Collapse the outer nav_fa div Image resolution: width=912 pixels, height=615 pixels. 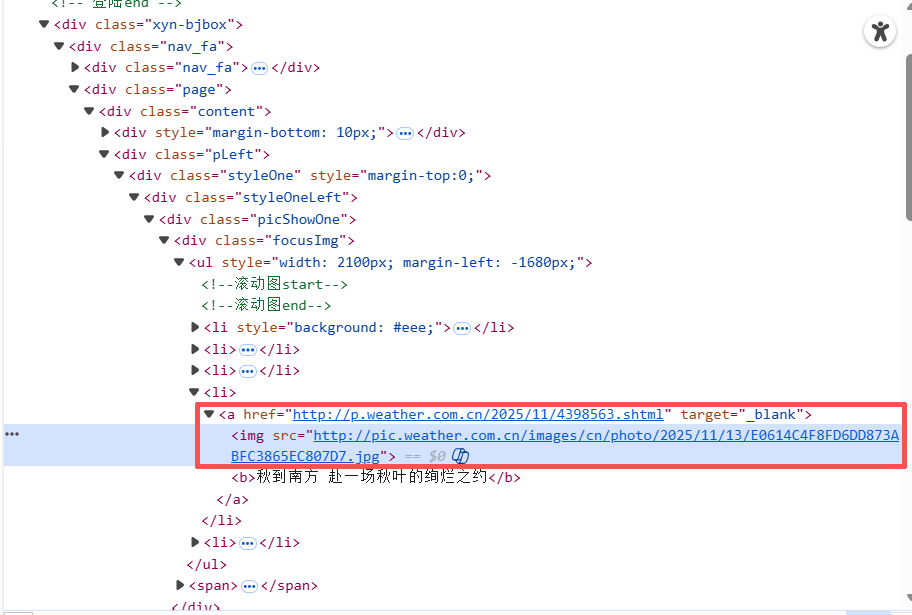[x=59, y=46]
